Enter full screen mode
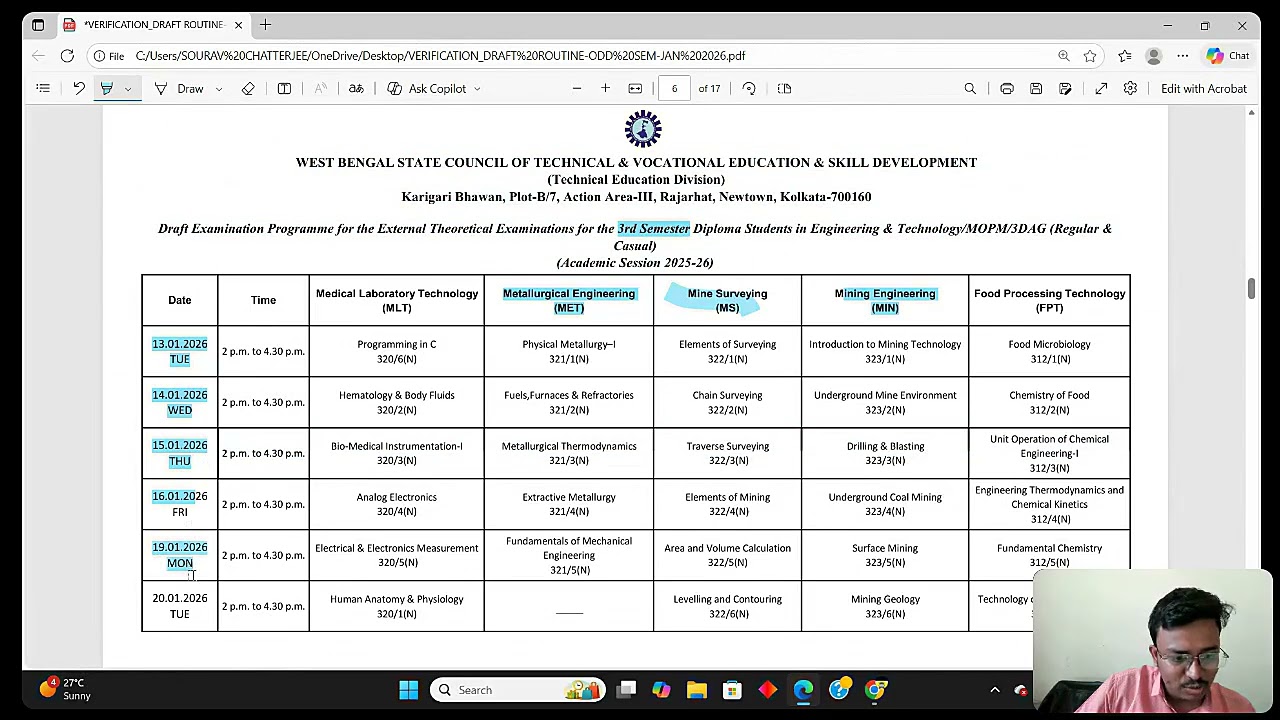 pyautogui.click(x=1101, y=89)
